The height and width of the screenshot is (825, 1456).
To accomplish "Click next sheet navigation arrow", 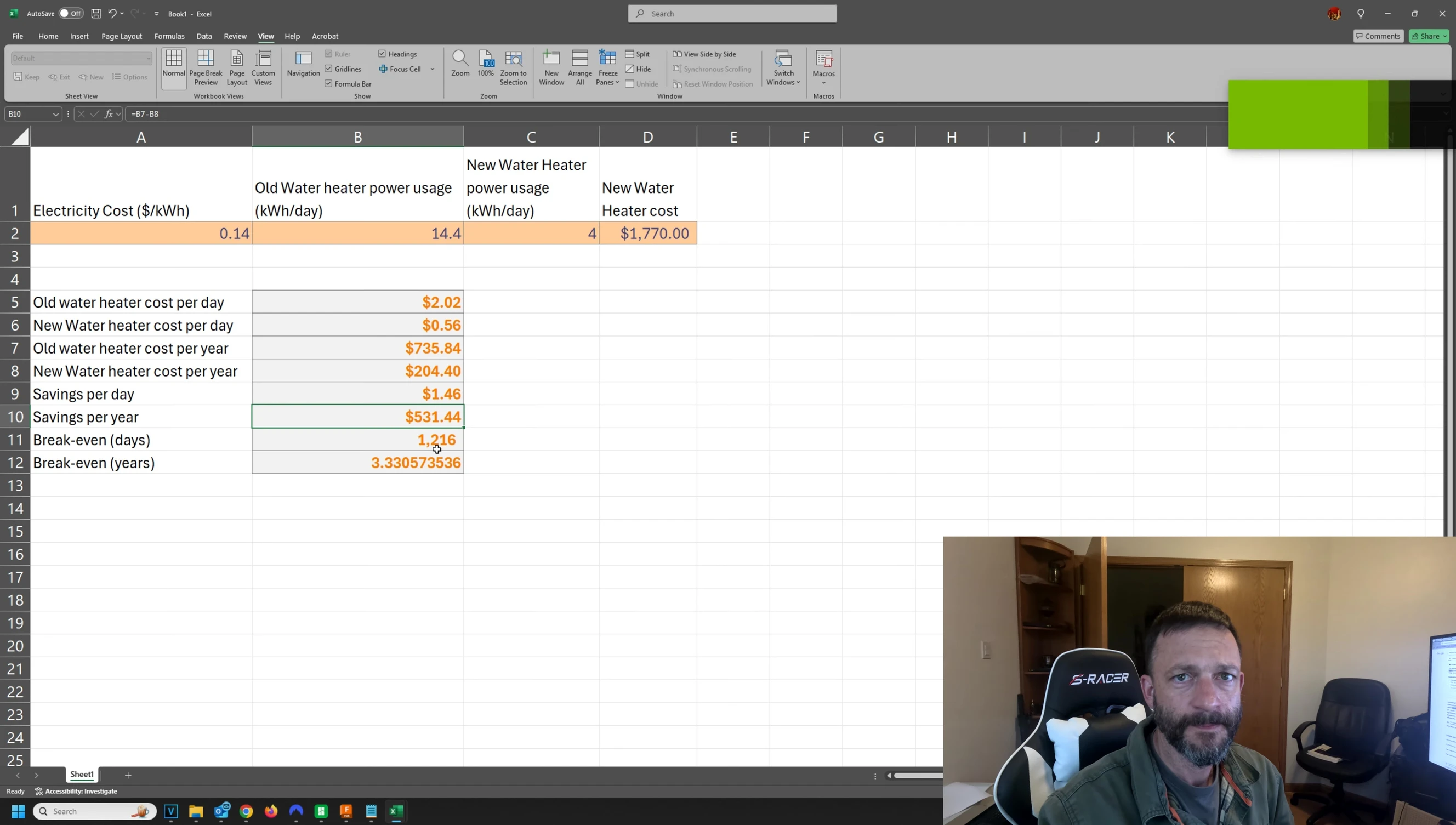I will [36, 775].
